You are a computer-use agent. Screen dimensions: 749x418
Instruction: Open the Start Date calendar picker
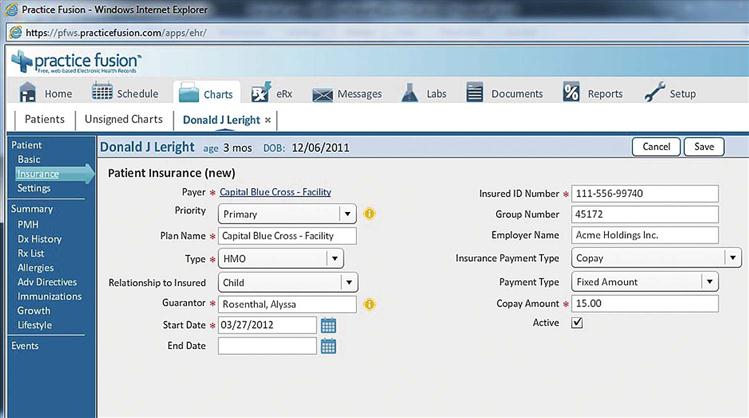tap(328, 325)
